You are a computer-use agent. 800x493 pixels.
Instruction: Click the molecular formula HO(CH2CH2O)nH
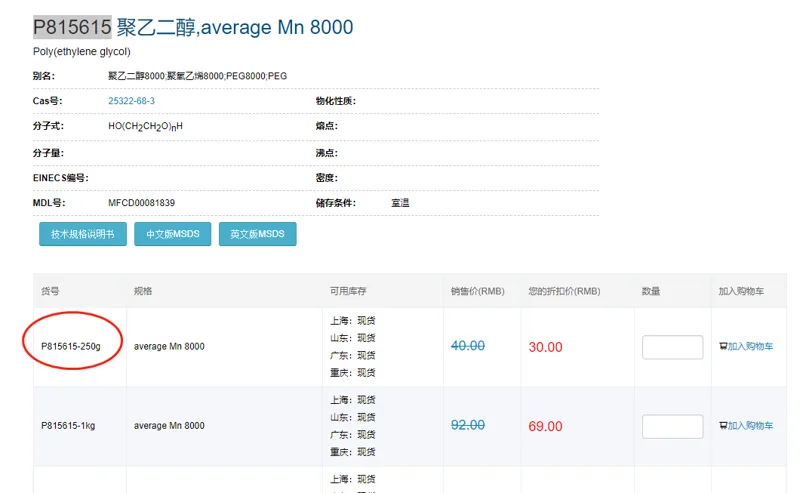145,127
